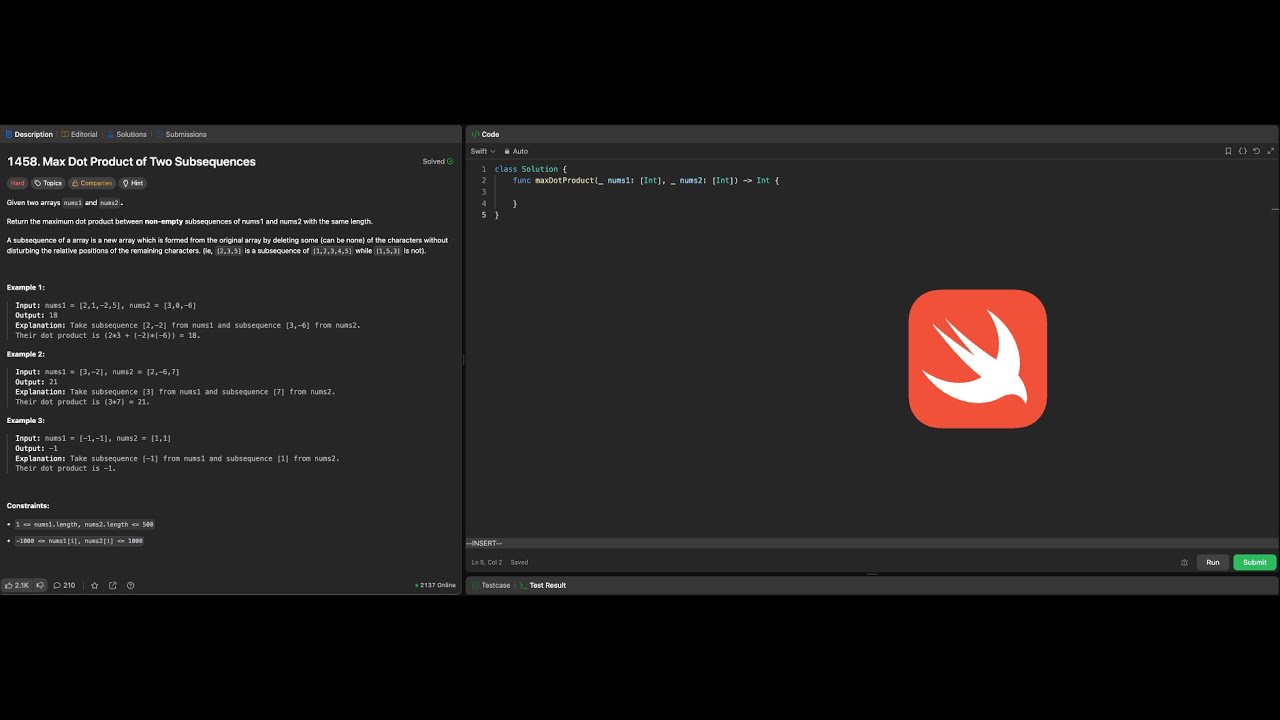Viewport: 1280px width, 720px height.
Task: Like the problem with thumbs up
Action: tap(17, 585)
